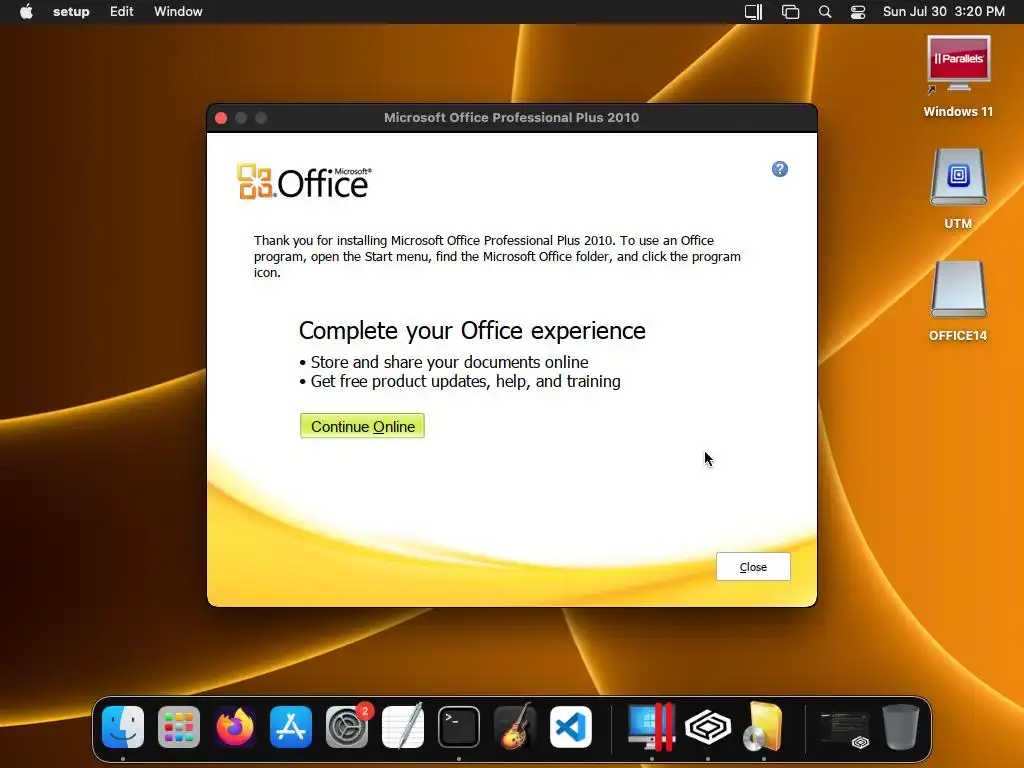1024x768 pixels.
Task: Open App Store from the Dock
Action: pos(291,727)
